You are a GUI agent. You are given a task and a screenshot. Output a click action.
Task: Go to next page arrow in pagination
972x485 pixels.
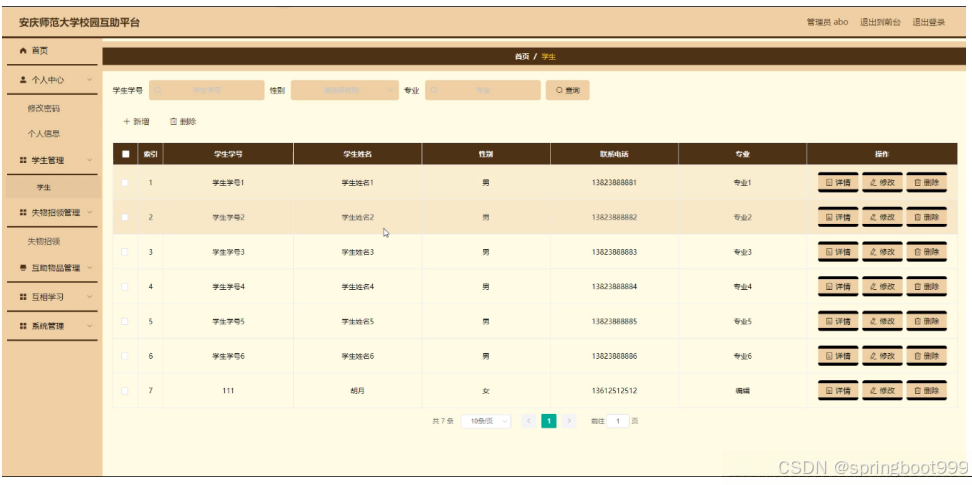[569, 421]
